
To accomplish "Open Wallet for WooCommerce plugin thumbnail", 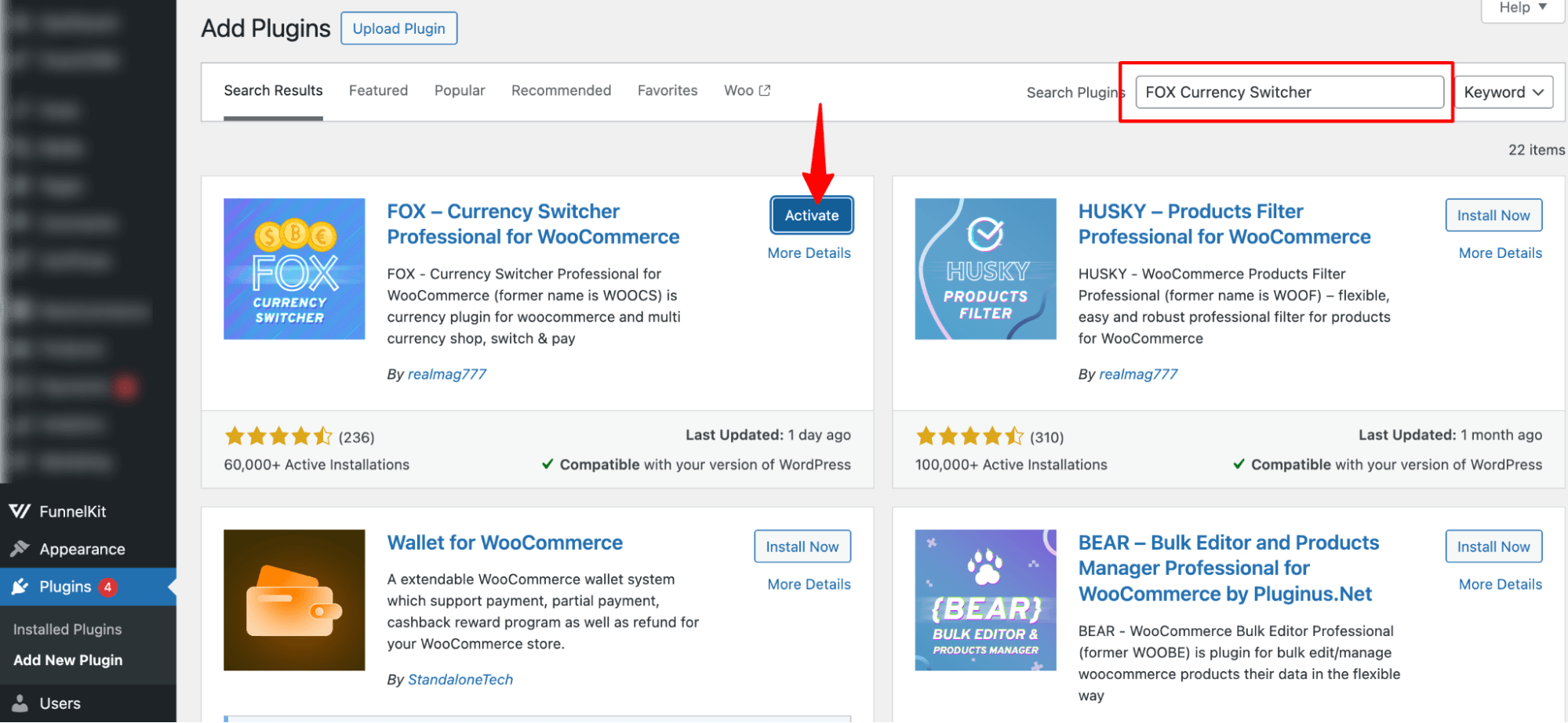I will point(294,600).
